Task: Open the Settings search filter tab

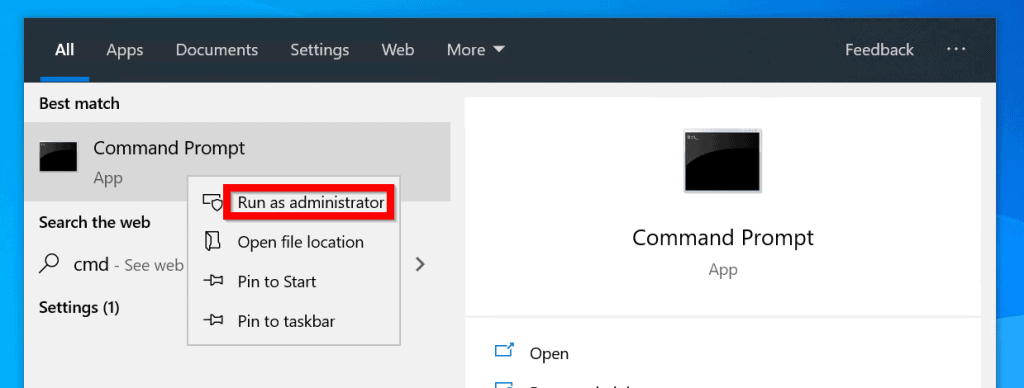Action: [319, 50]
